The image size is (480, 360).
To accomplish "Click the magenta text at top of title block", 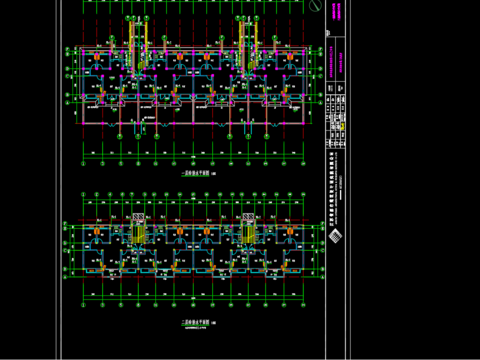I will tap(336, 12).
